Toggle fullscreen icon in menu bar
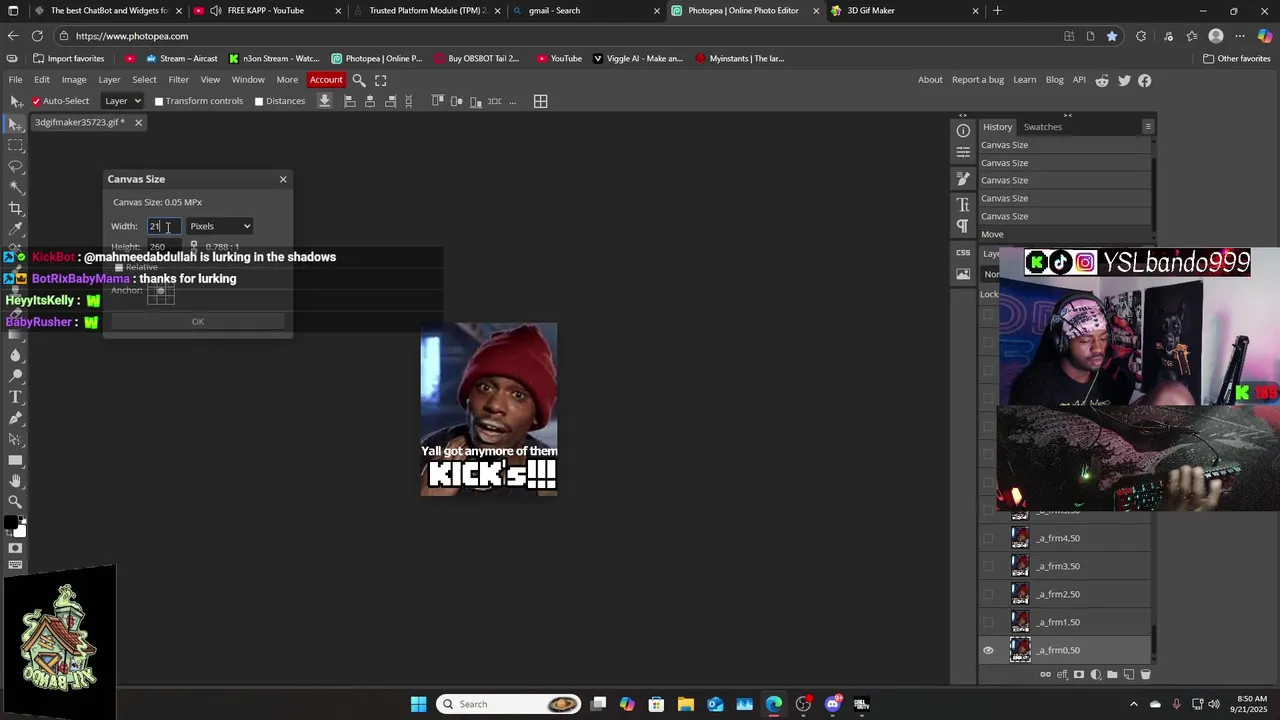 tap(381, 80)
